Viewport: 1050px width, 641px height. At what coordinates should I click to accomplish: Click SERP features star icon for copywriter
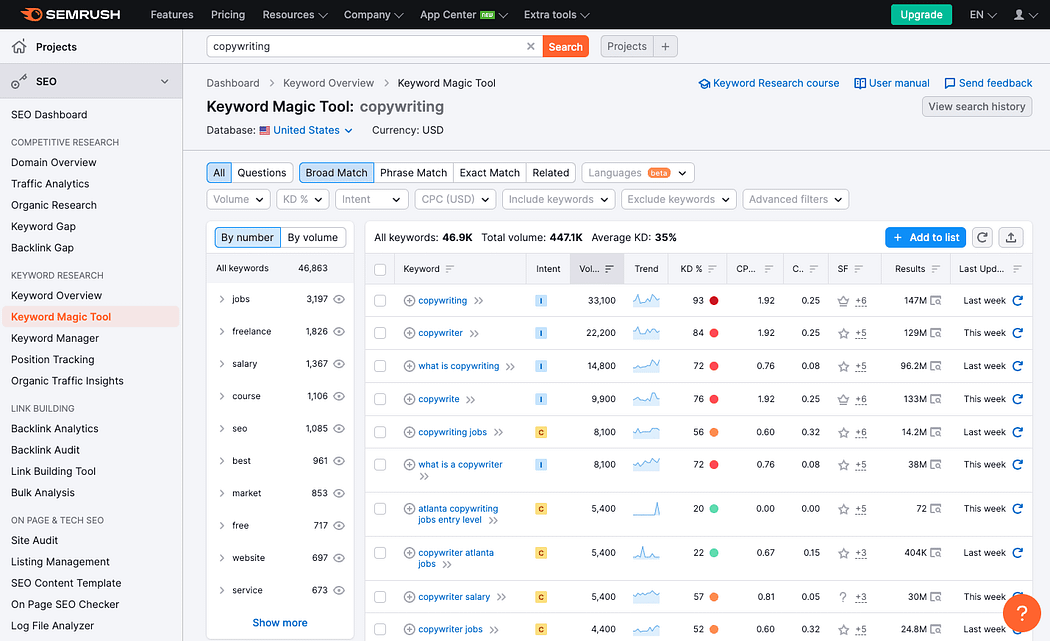(x=843, y=333)
